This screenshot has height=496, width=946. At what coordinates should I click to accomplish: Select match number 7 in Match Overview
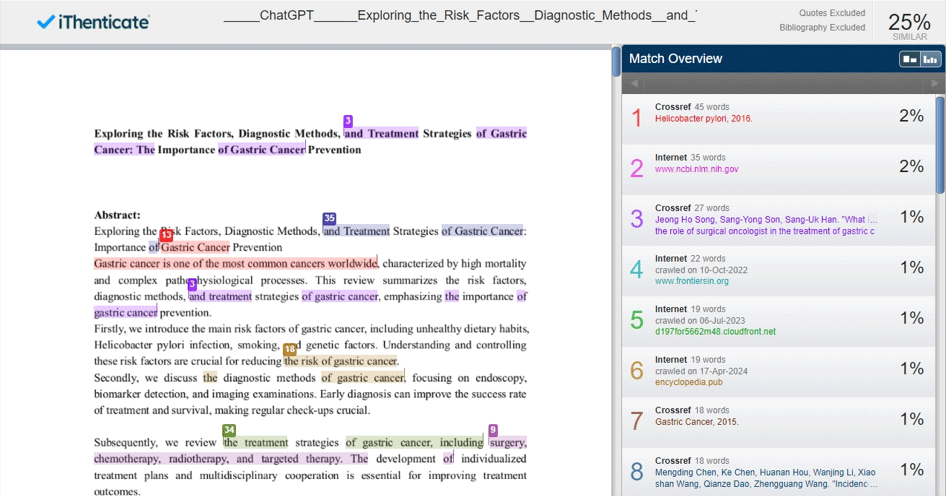tap(779, 423)
